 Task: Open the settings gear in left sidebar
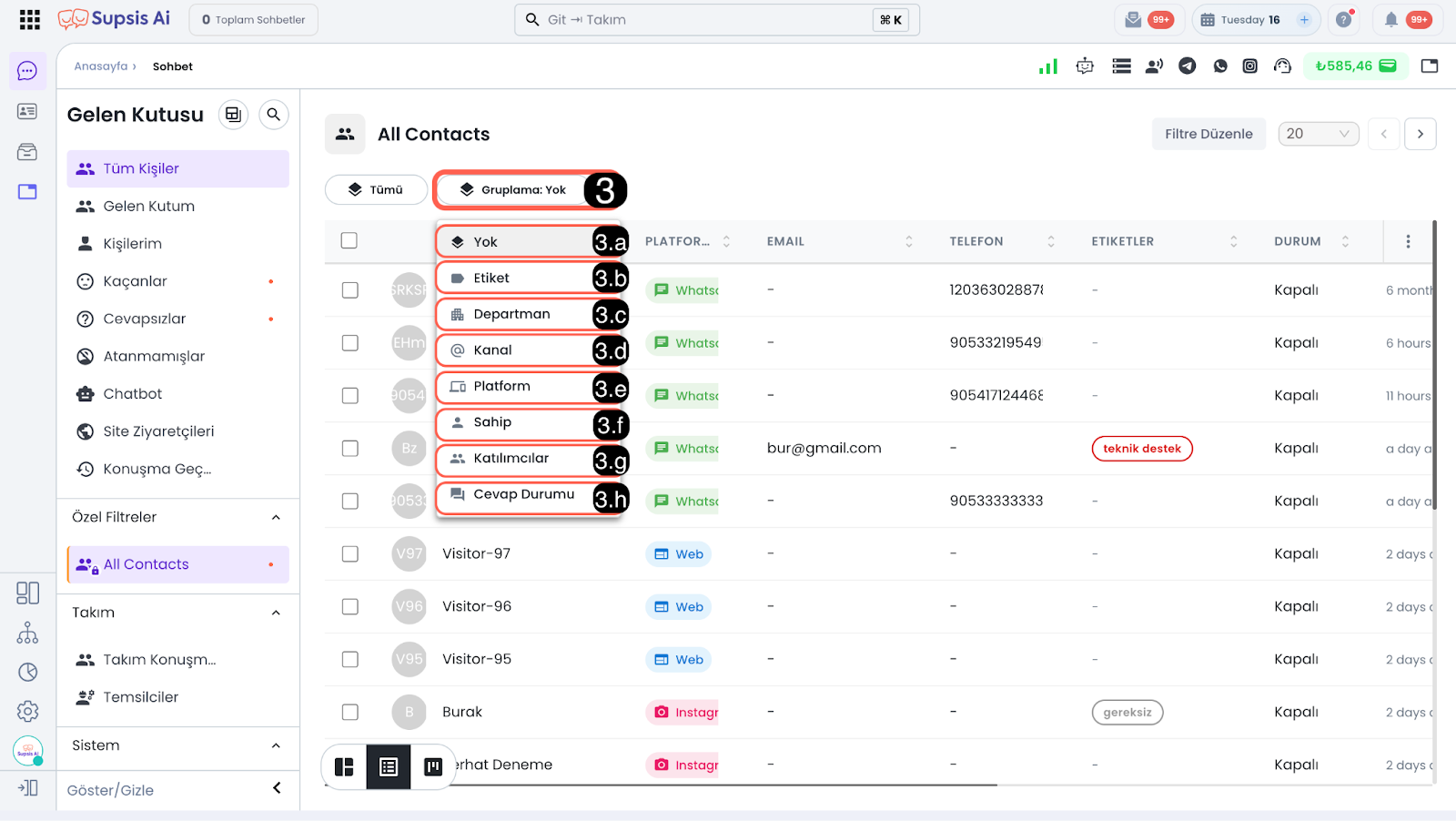28,711
